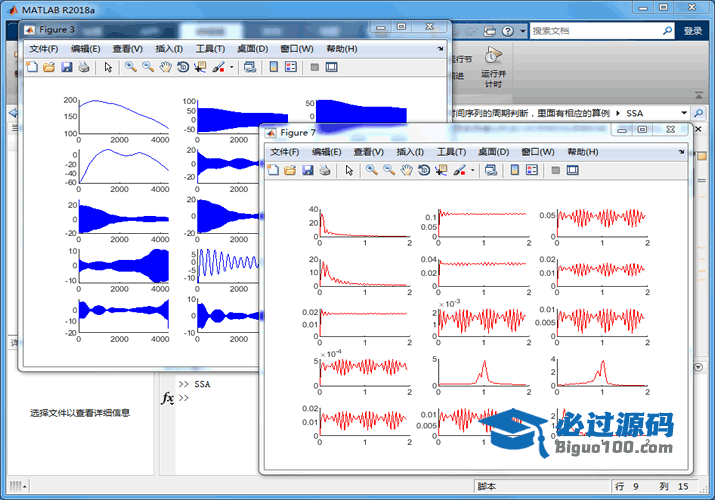The image size is (715, 500).
Task: Toggle Hide Plot Tools in Figure 7
Action: click(555, 170)
